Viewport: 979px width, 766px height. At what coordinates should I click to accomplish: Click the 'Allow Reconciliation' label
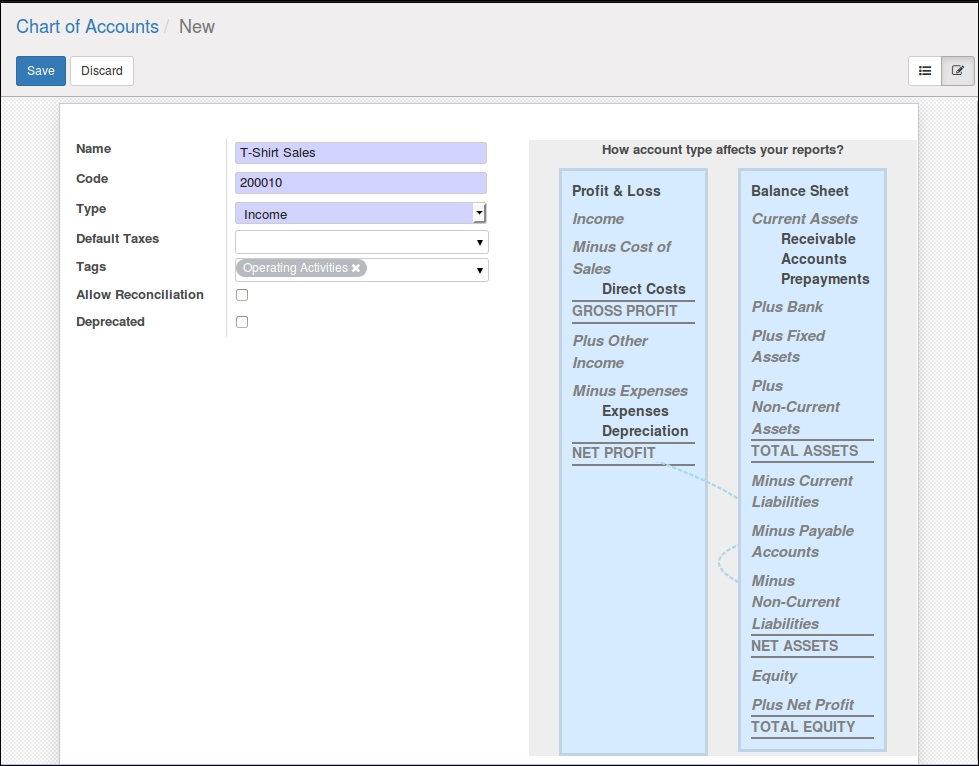tap(140, 295)
